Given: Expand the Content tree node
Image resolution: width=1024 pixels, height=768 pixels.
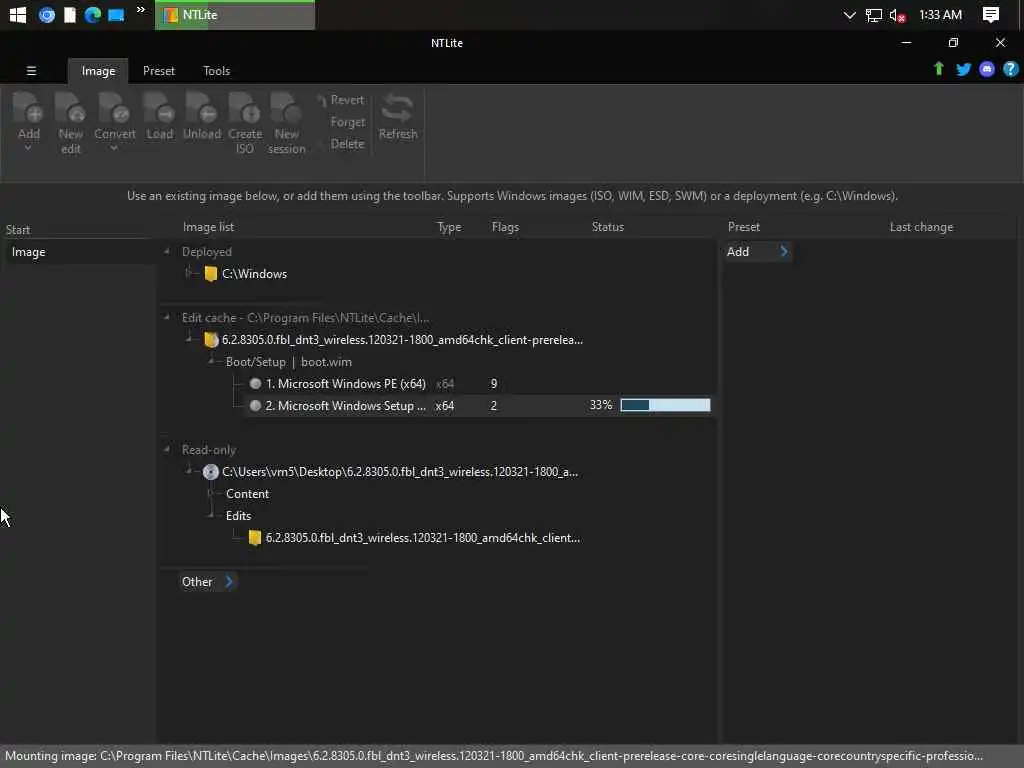Looking at the screenshot, I should point(211,493).
